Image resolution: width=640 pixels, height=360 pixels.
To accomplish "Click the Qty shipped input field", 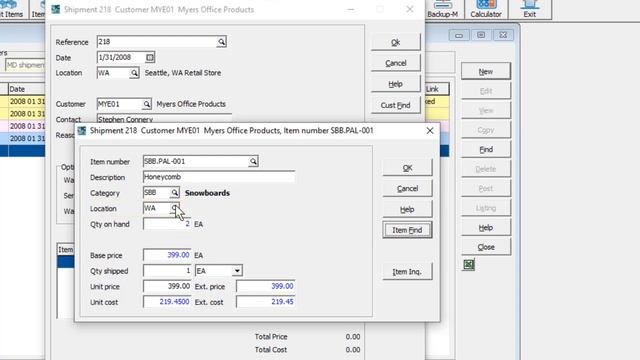I will pyautogui.click(x=167, y=271).
